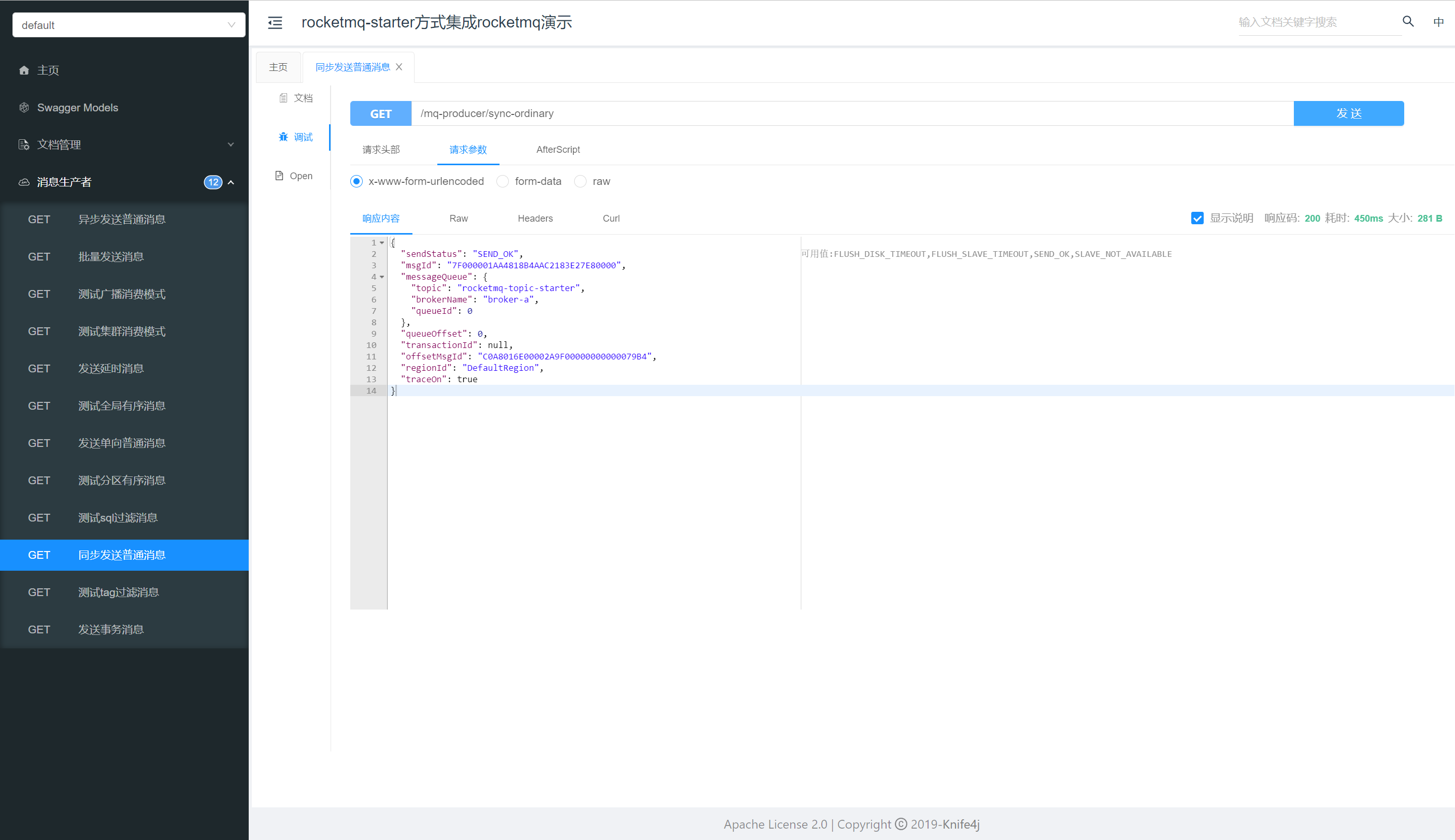Switch to the Curl response tab
The image size is (1455, 840).
(x=610, y=218)
